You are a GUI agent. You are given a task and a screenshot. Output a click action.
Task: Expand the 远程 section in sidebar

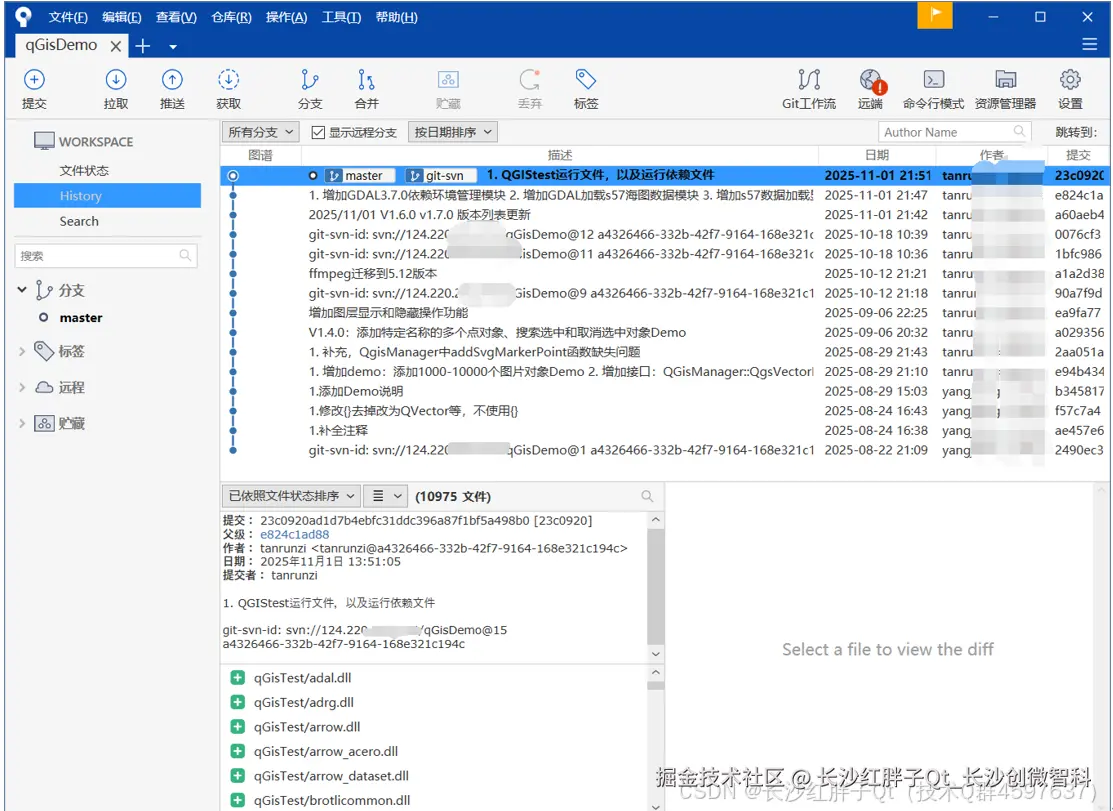click(22, 387)
